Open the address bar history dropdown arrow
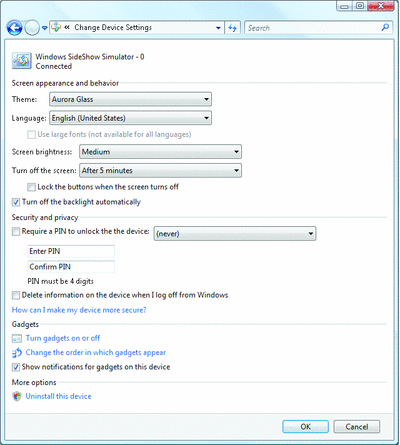 218,28
